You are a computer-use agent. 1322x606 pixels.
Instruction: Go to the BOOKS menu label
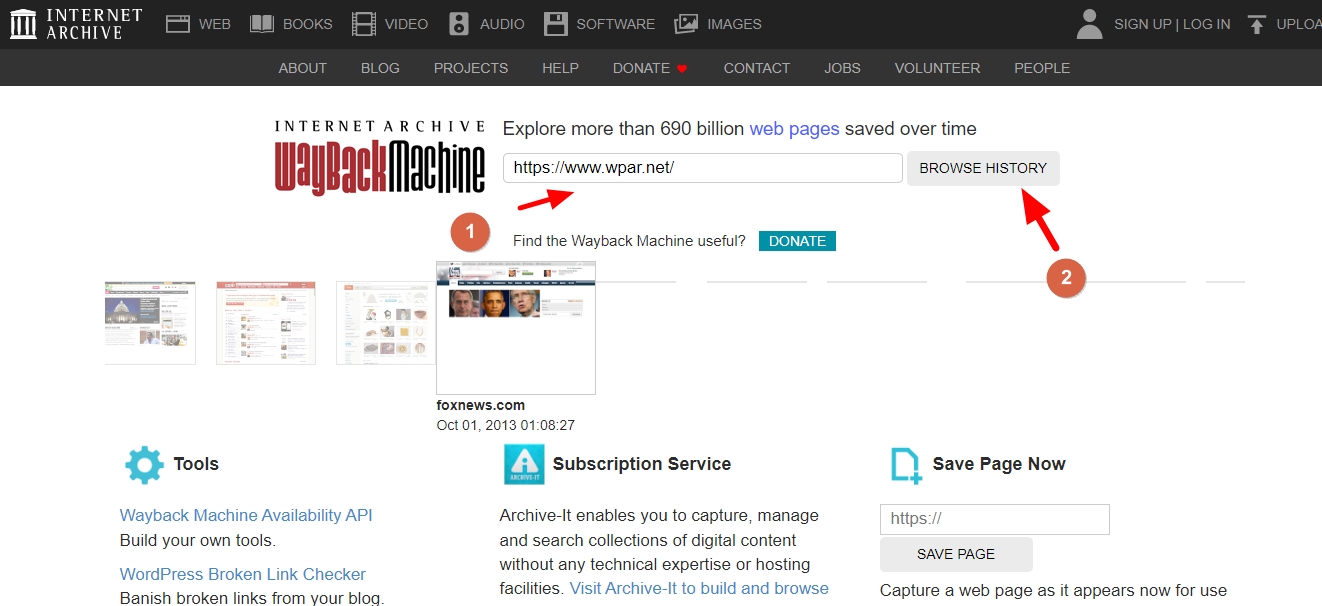point(308,24)
